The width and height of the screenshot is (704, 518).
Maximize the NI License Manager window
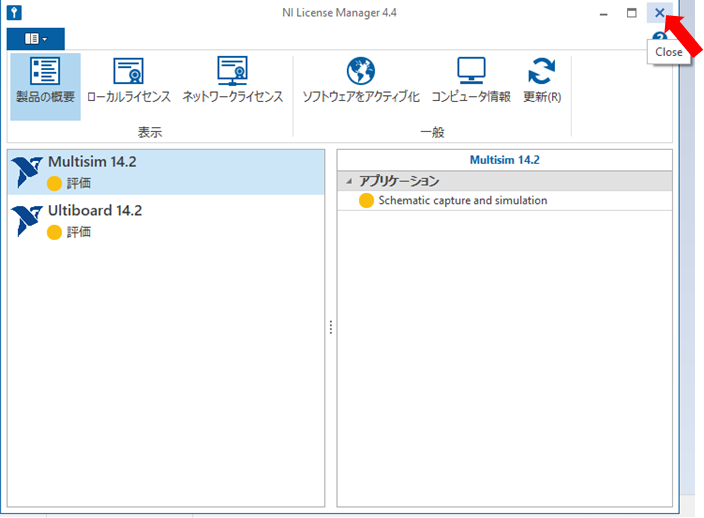tap(631, 13)
